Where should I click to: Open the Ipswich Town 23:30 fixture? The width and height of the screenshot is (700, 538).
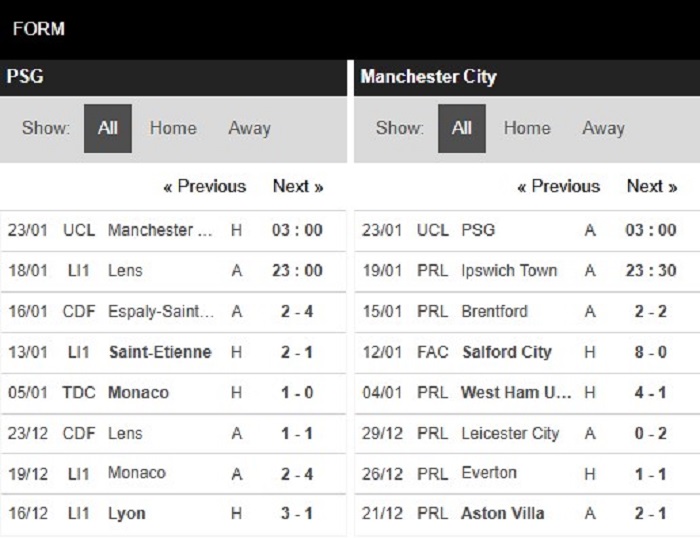pyautogui.click(x=527, y=271)
